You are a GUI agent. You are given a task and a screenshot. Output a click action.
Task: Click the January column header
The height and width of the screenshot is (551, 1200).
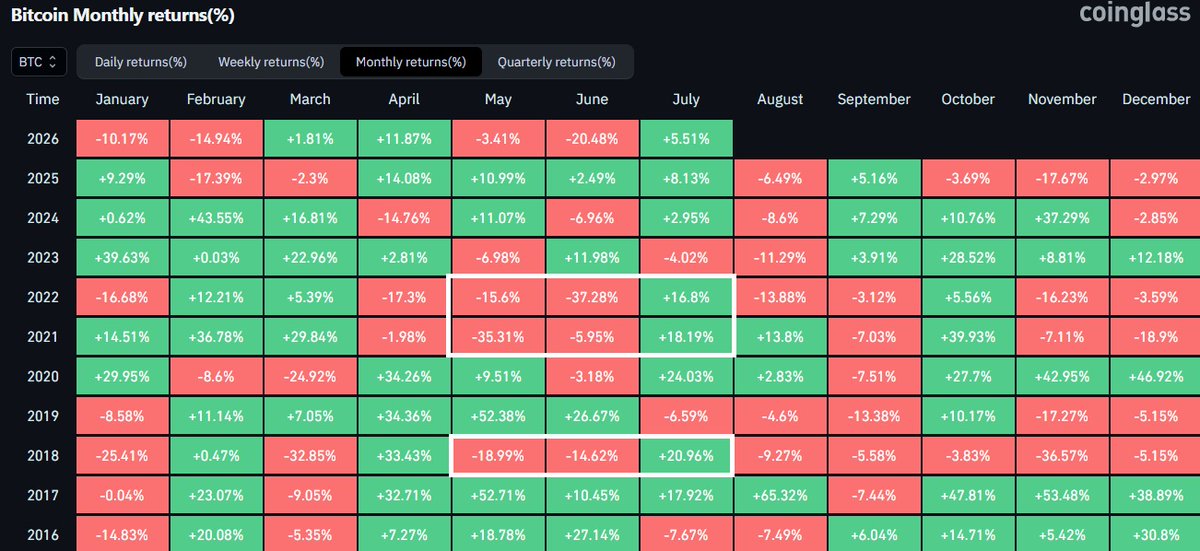point(122,99)
